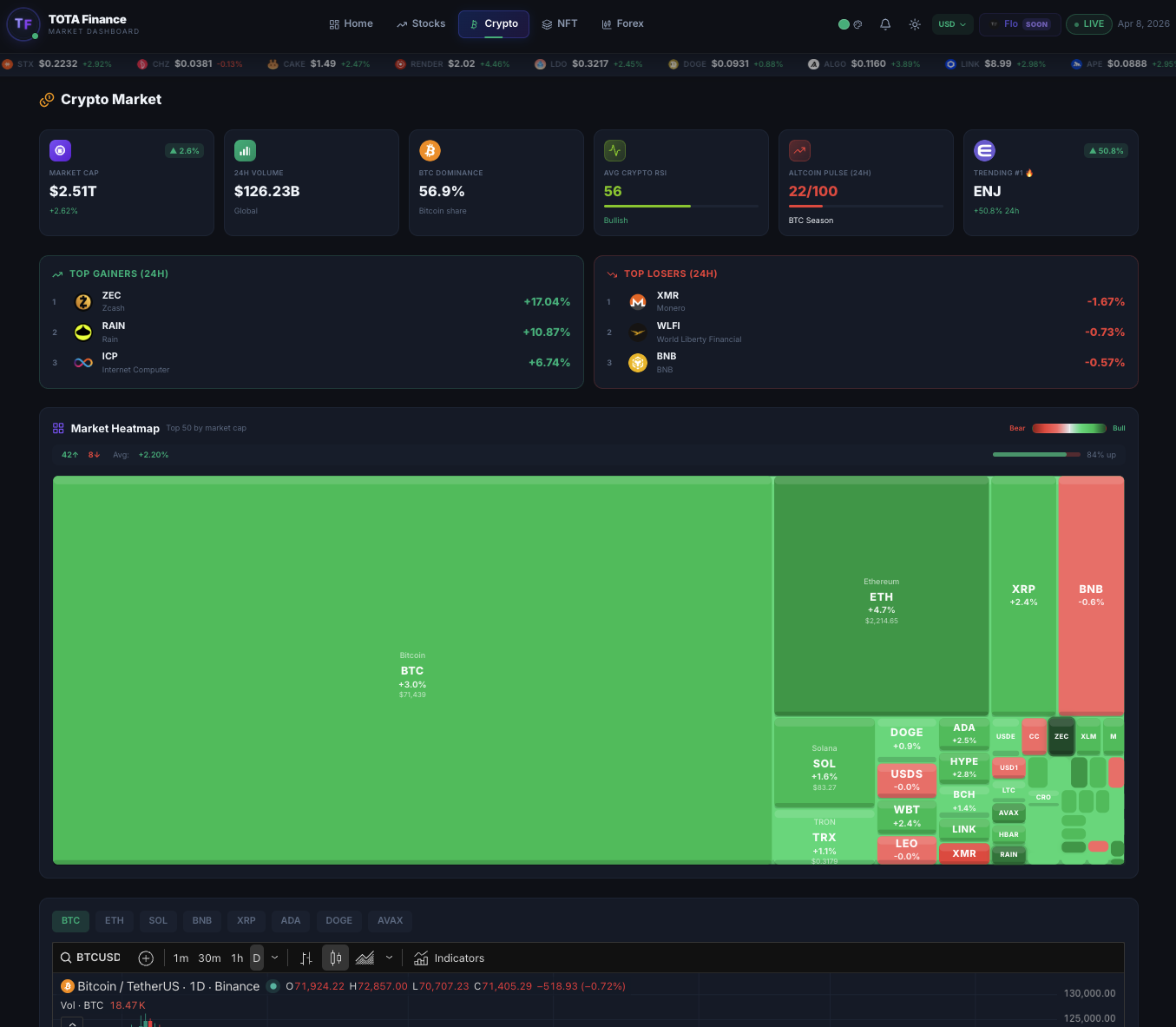Click the BNB coin icon in Top Losers
Screen dimensions: 1176x1027
coord(638,363)
